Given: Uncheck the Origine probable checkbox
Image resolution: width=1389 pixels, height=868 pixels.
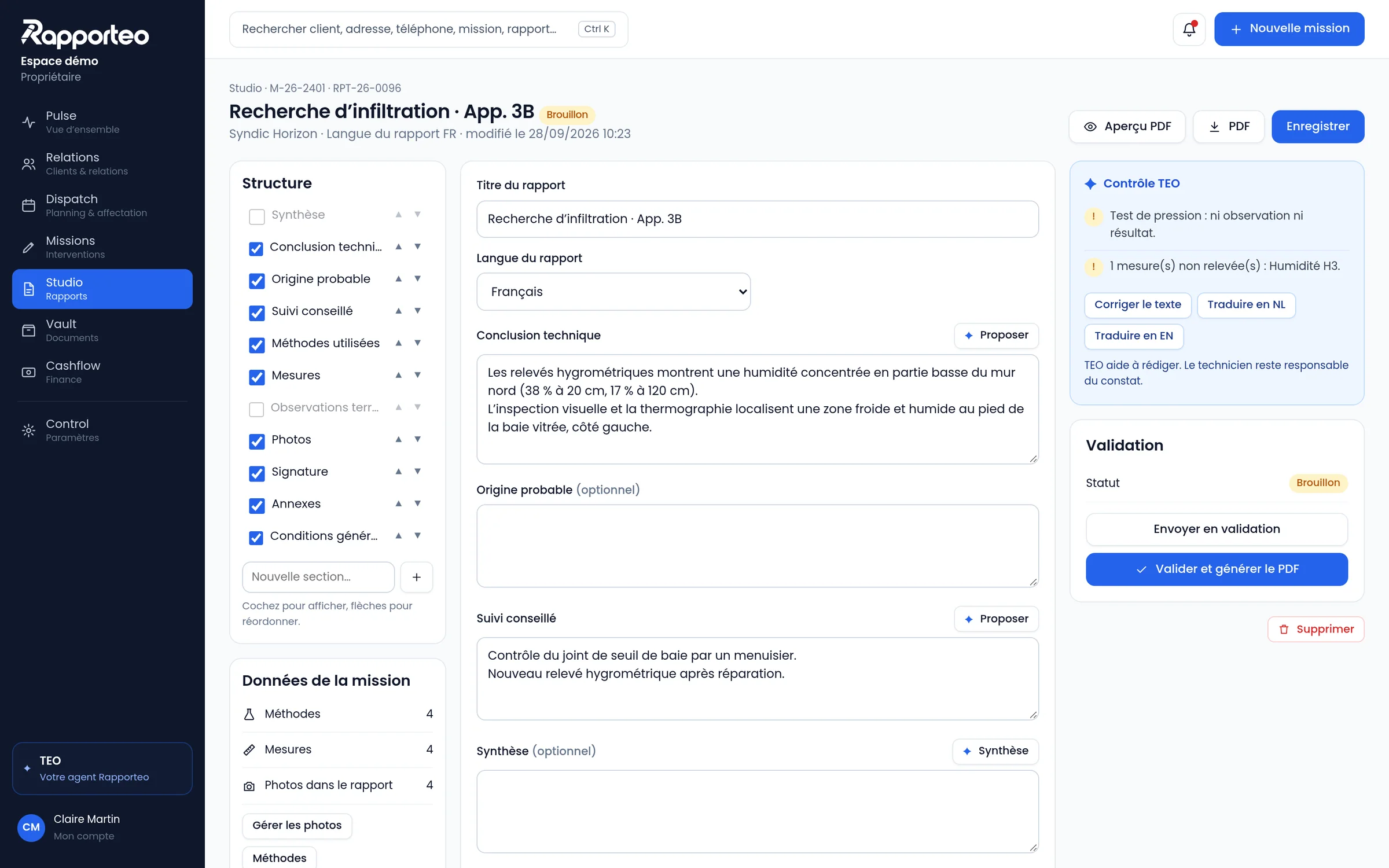Looking at the screenshot, I should (x=256, y=281).
